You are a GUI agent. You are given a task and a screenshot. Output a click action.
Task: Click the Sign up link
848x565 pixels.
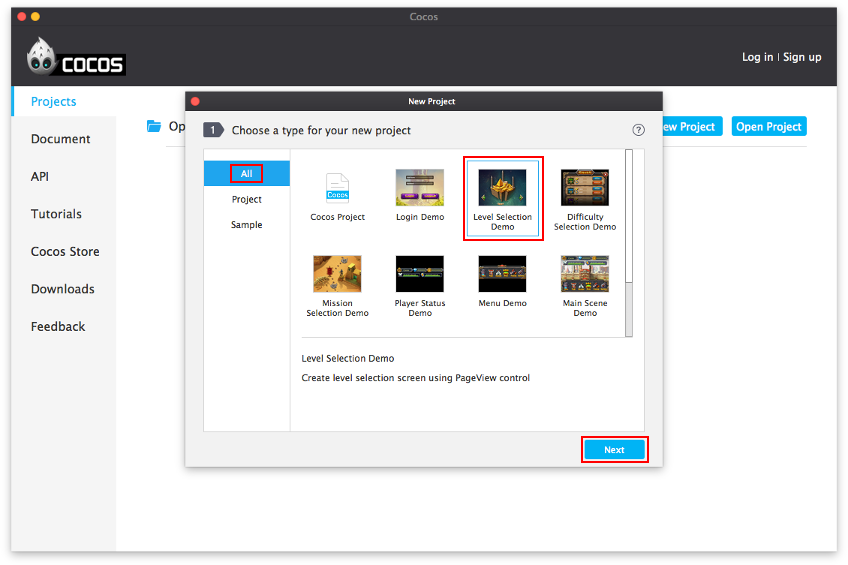click(x=802, y=57)
